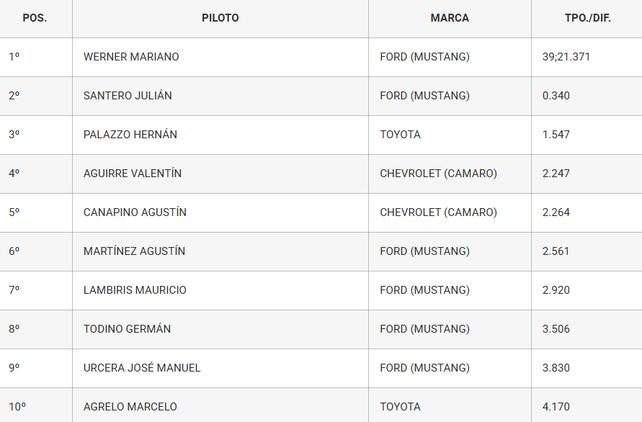
Task: Click the TPO./DIF. column header
Action: pyautogui.click(x=586, y=18)
